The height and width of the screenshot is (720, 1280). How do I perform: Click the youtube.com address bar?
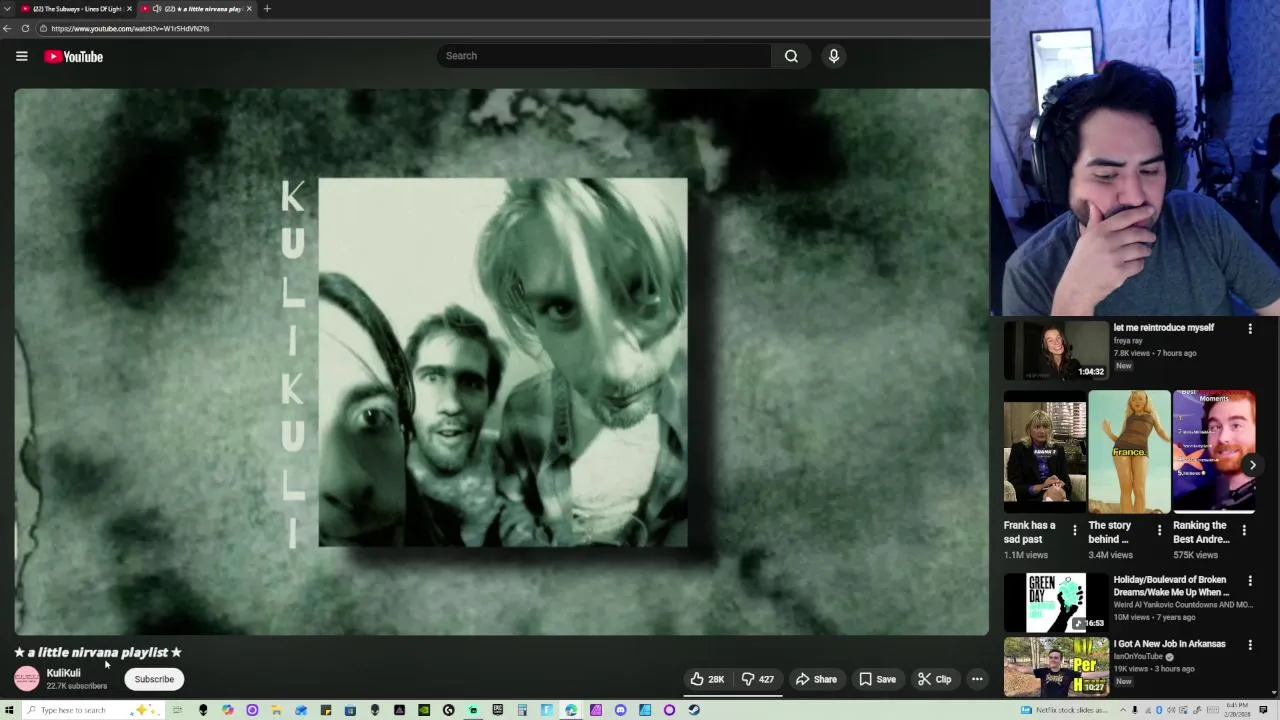click(510, 28)
